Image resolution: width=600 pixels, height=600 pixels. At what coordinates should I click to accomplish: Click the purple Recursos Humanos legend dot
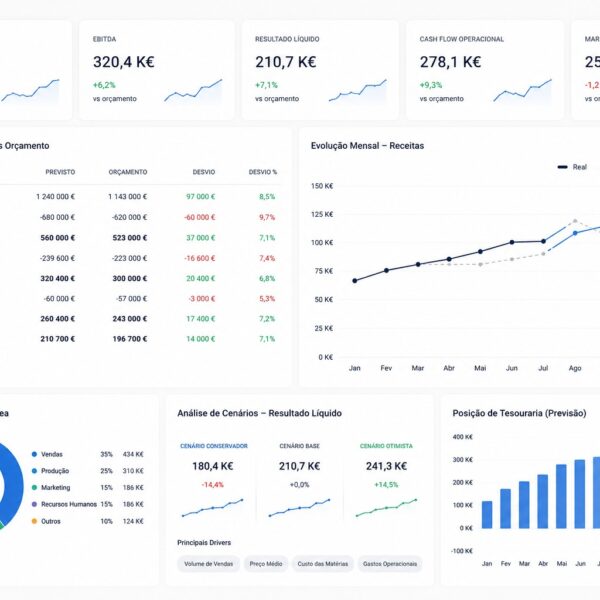(x=34, y=504)
